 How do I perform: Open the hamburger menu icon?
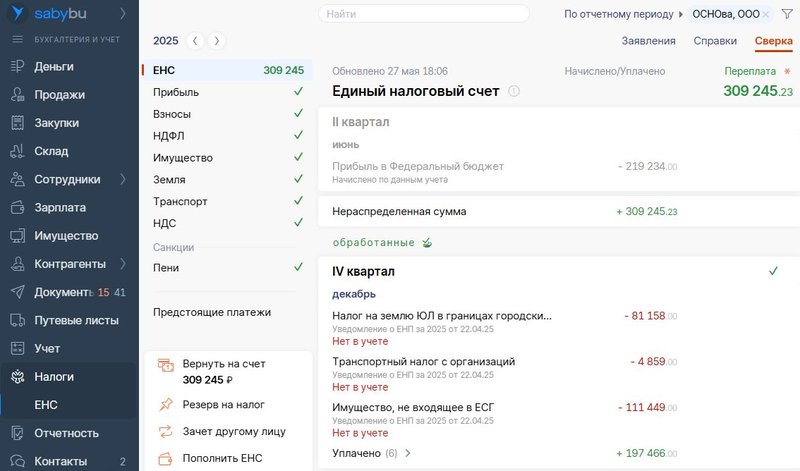pos(17,39)
